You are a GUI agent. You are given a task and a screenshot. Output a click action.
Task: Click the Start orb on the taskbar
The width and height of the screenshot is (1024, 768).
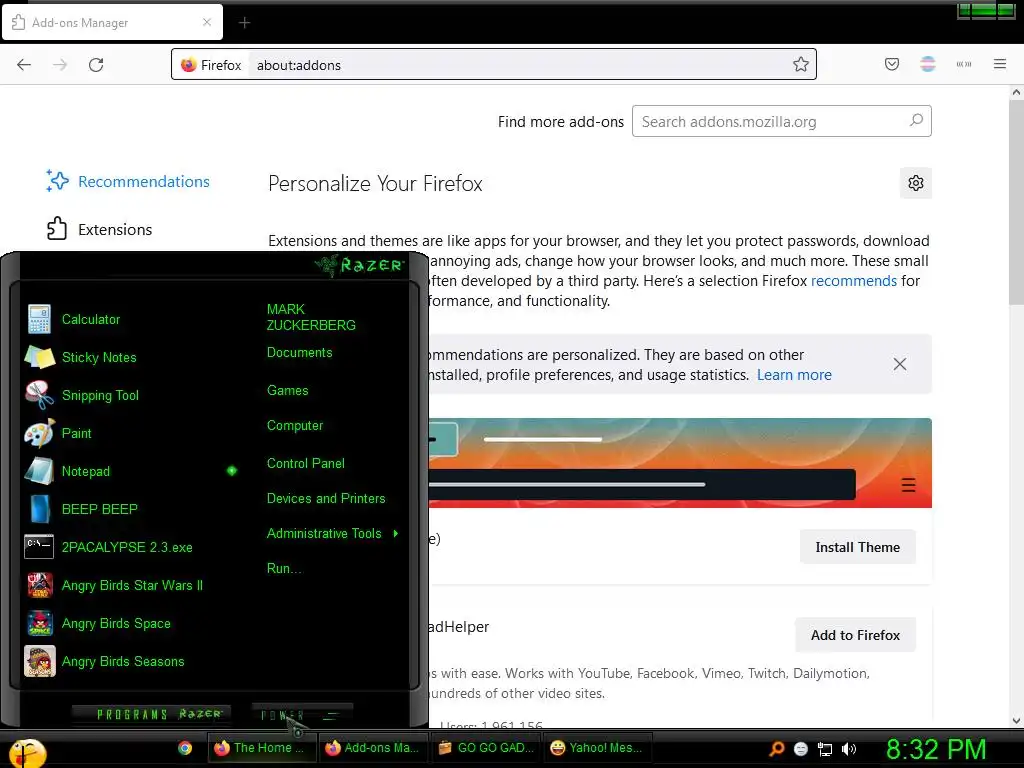(x=26, y=751)
